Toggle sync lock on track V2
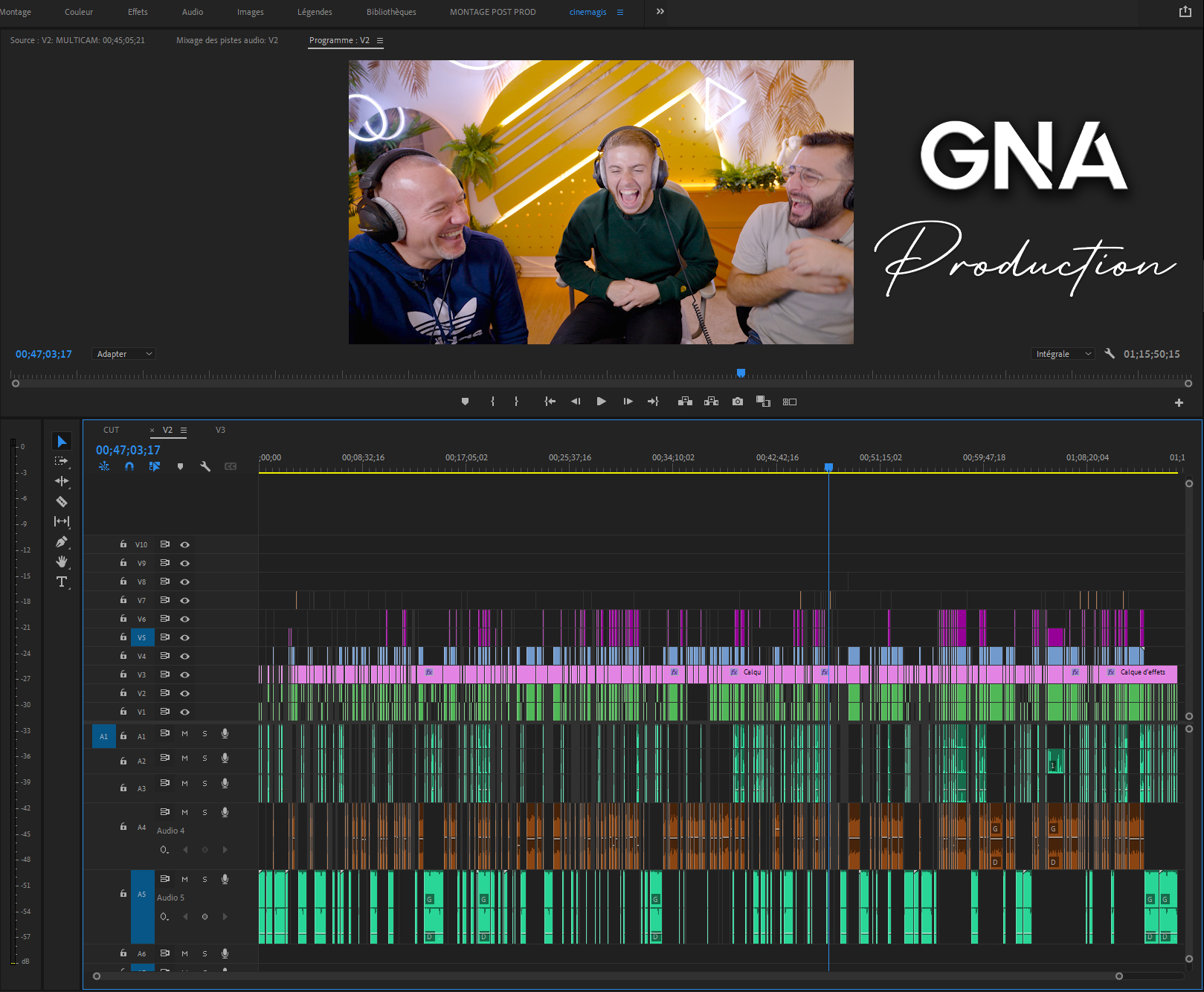Viewport: 1204px width, 992px height. click(x=165, y=693)
